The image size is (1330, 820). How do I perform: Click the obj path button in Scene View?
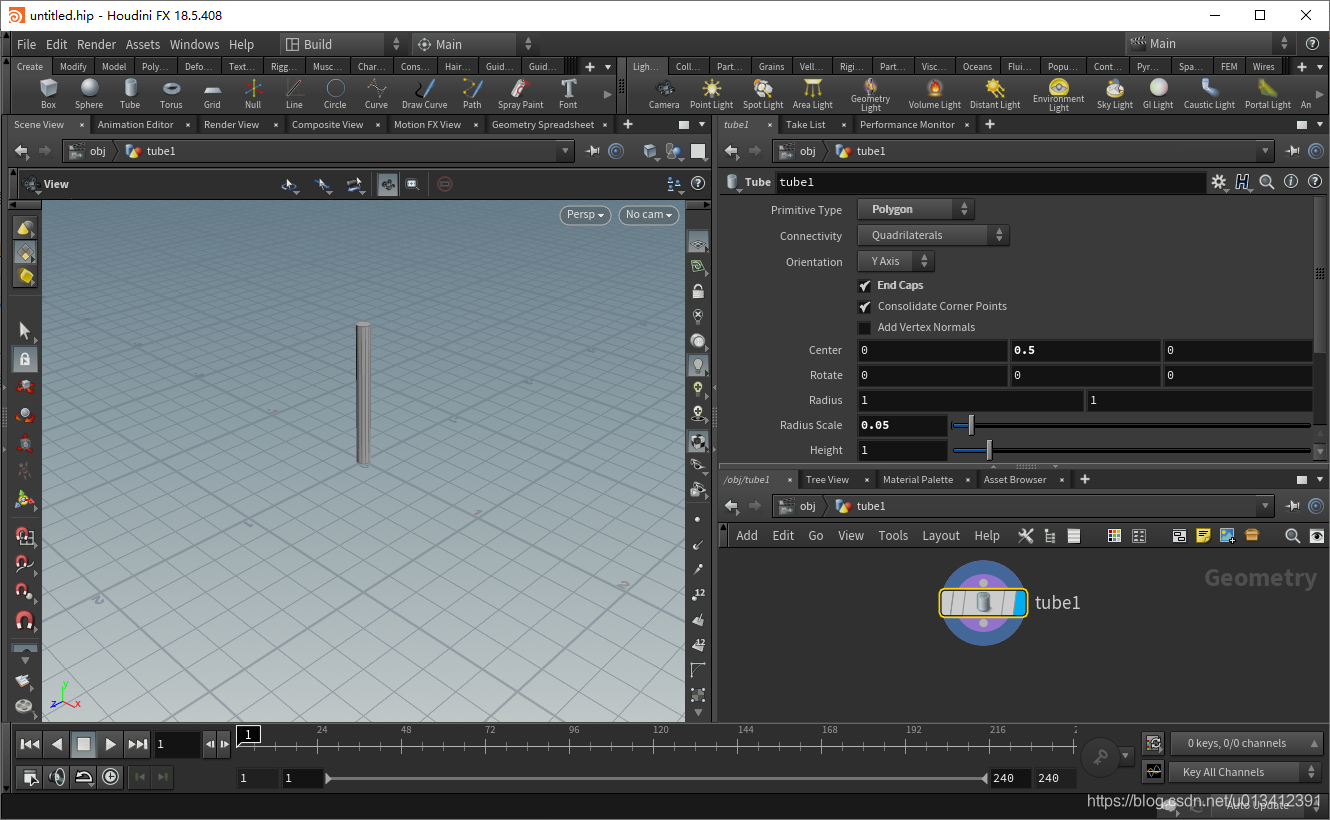[88, 151]
